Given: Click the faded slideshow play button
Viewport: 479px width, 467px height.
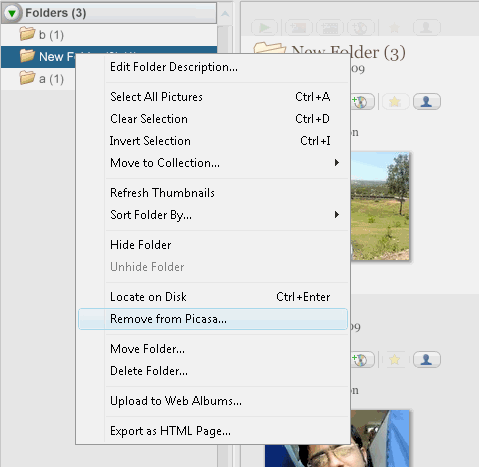Looking at the screenshot, I should 264,28.
